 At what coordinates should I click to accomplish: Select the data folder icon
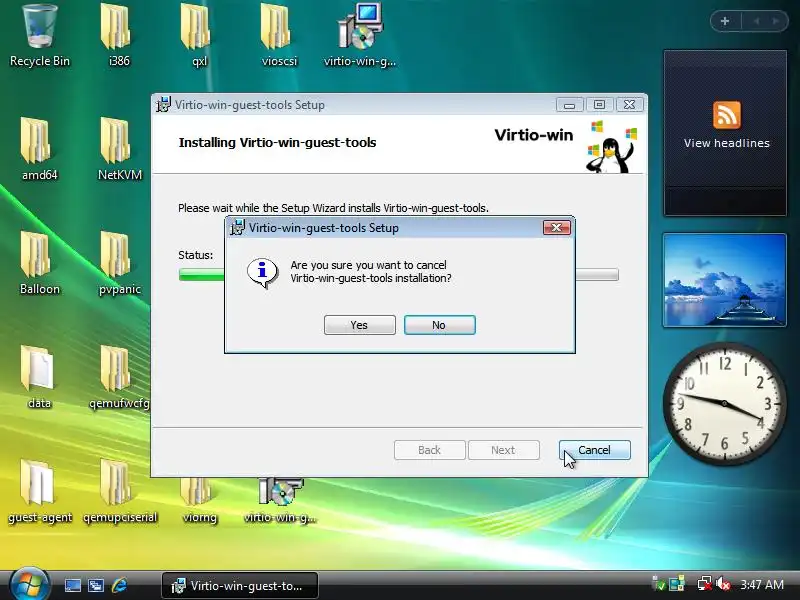pos(39,378)
